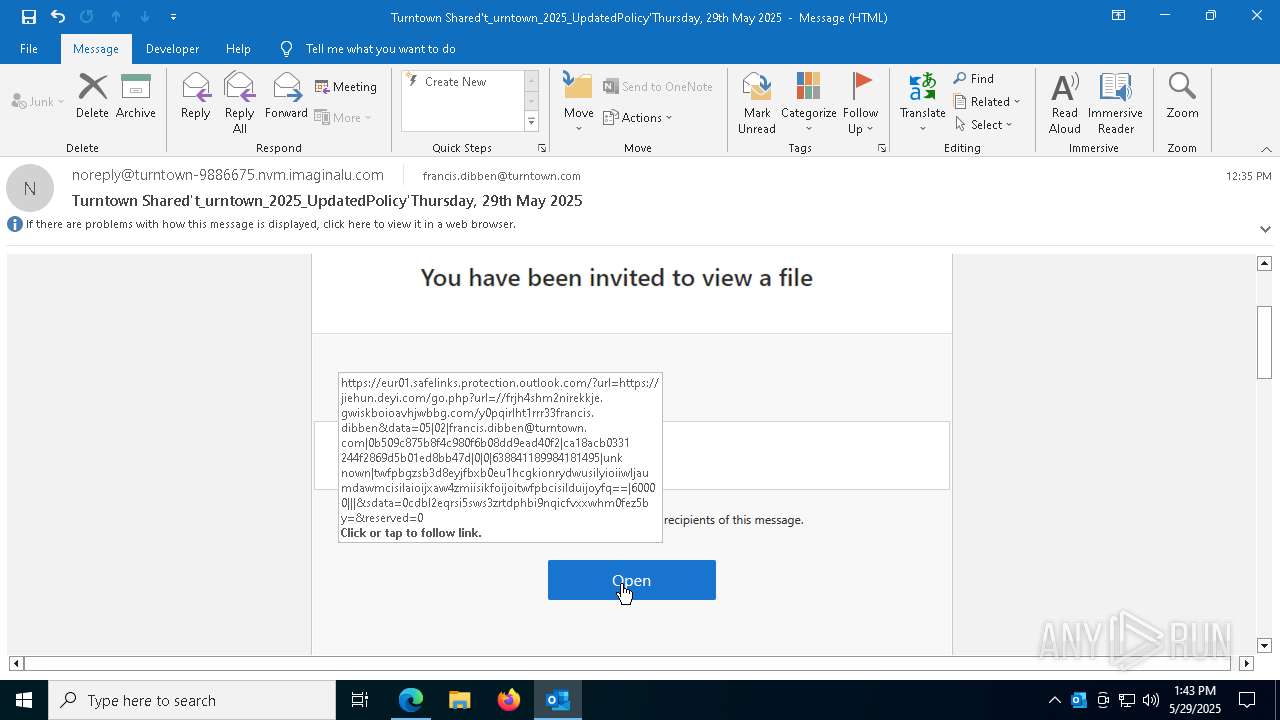
Task: Open Task View on the taskbar
Action: coord(360,700)
